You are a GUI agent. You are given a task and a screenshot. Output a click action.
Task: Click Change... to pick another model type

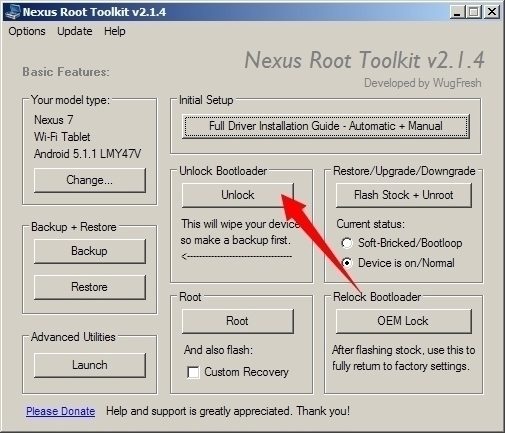point(90,180)
